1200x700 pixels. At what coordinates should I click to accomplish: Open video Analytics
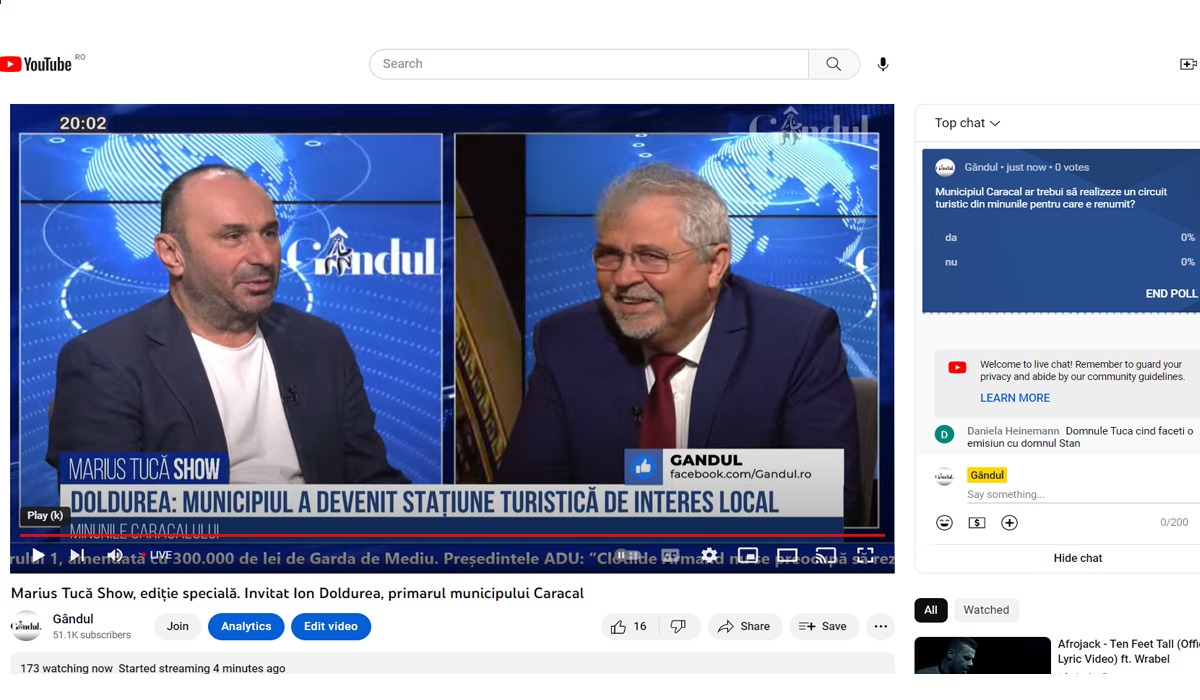[246, 627]
